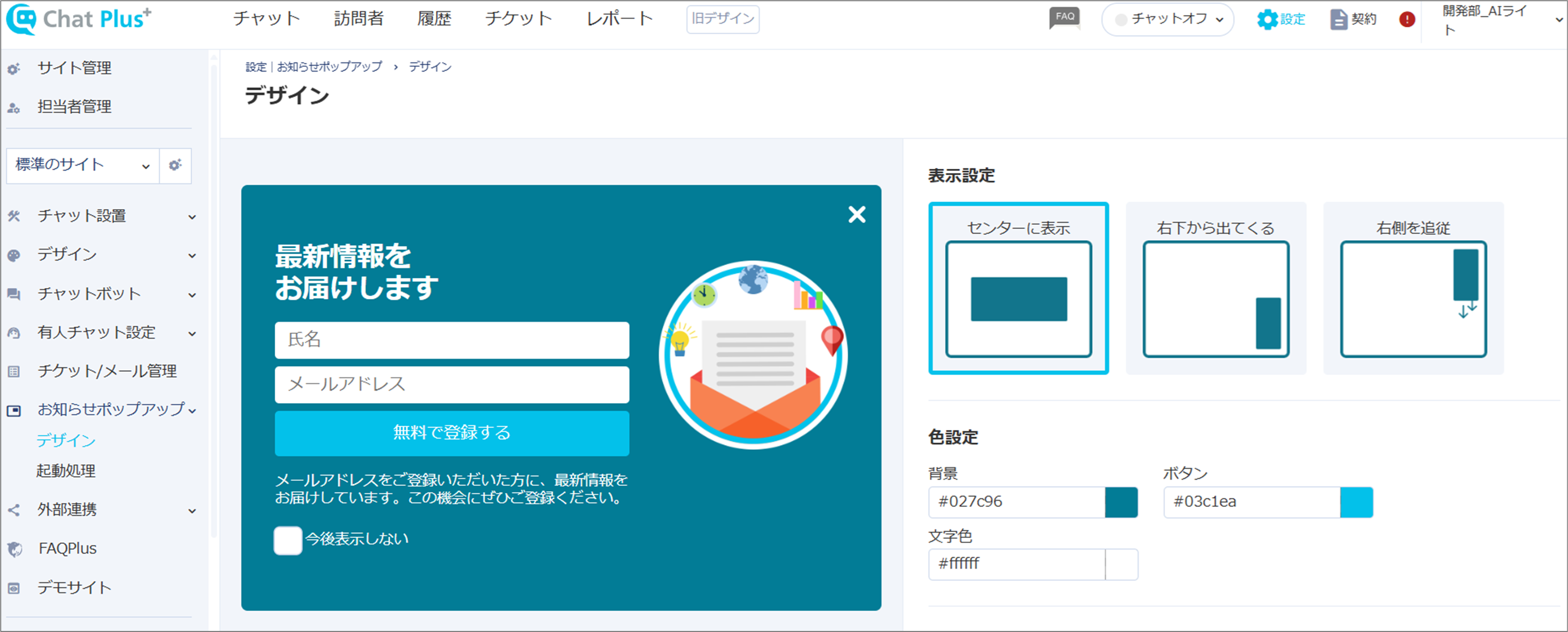Click the FAQPlus icon in sidebar
The image size is (1568, 632).
(14, 549)
